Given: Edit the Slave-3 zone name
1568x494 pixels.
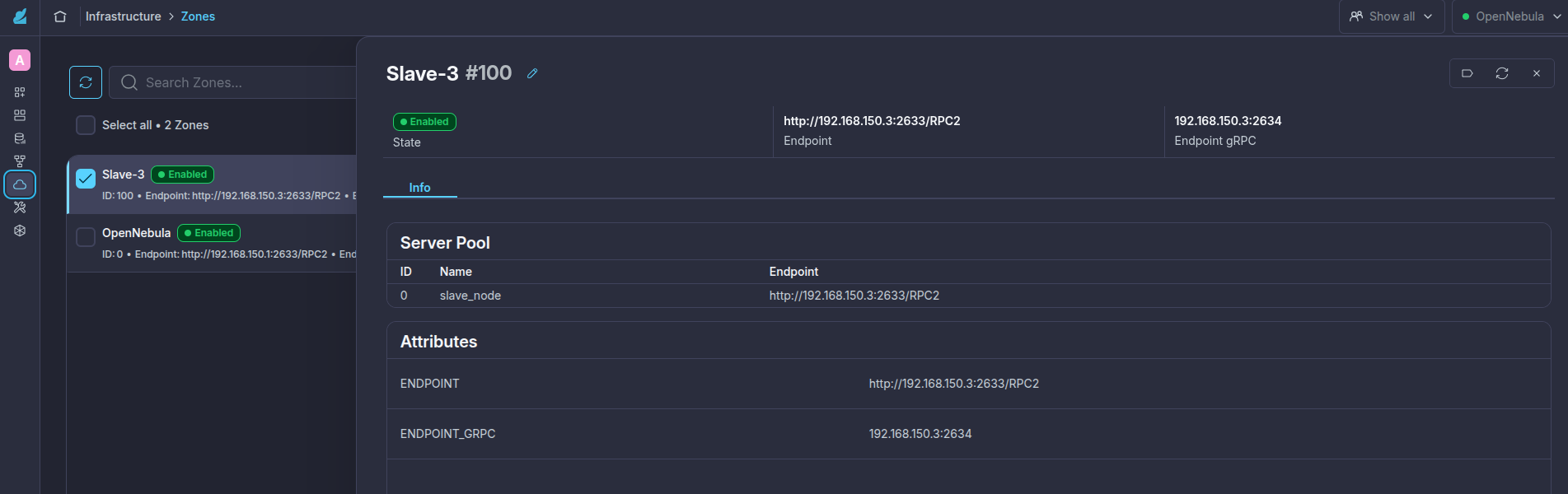Looking at the screenshot, I should click(x=532, y=73).
